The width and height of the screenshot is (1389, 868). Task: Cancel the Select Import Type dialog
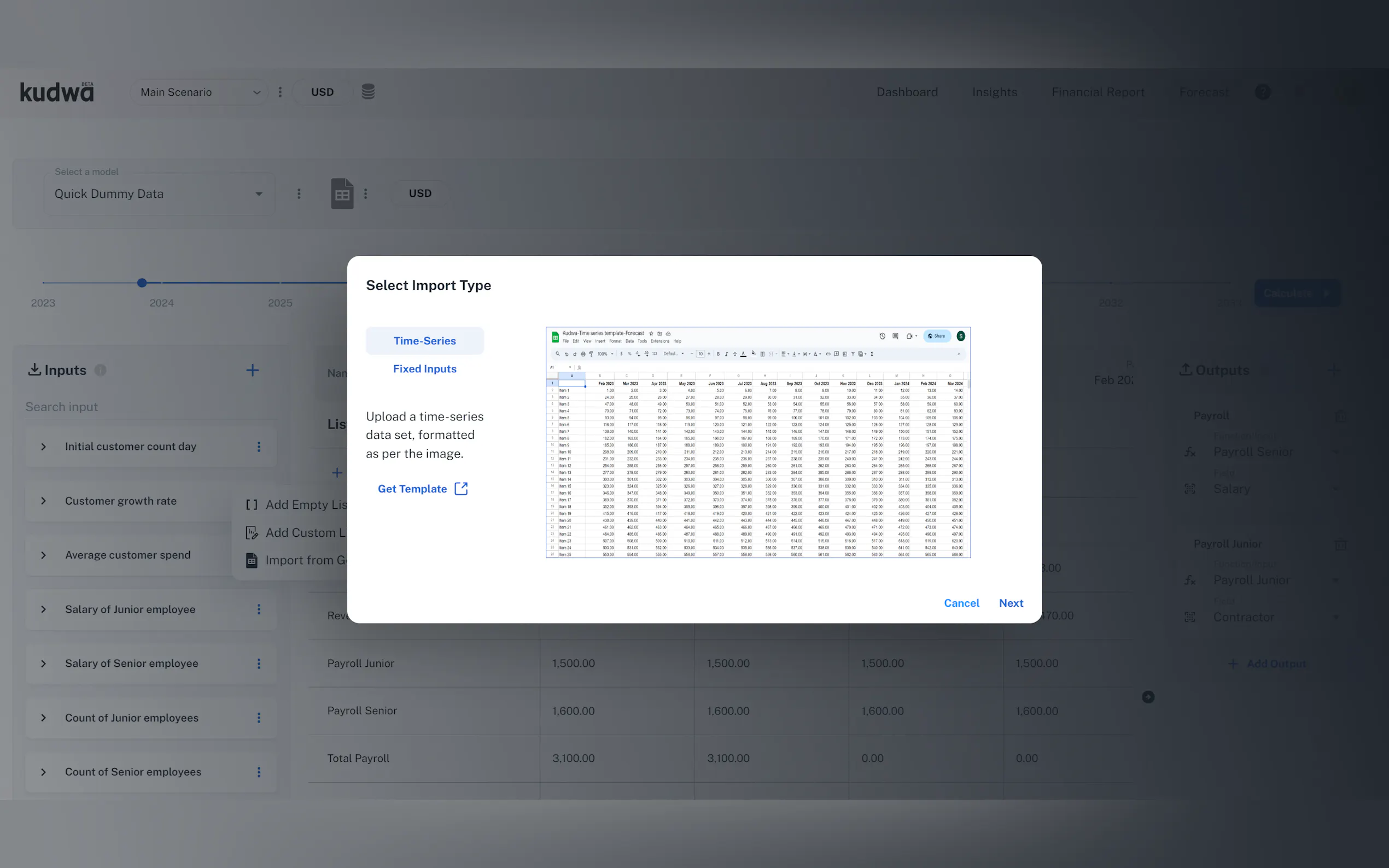[961, 603]
